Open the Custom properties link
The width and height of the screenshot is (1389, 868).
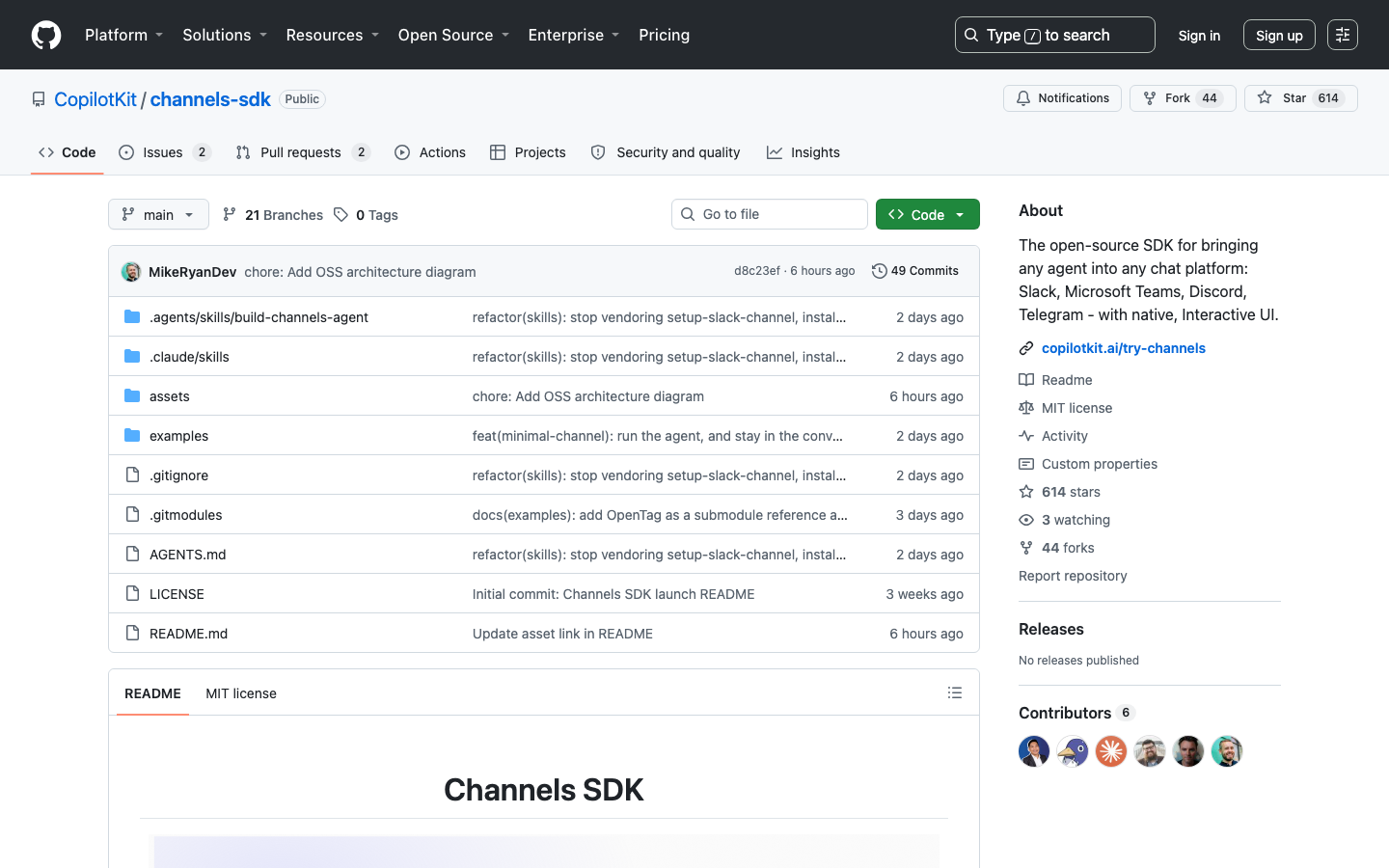click(1088, 464)
